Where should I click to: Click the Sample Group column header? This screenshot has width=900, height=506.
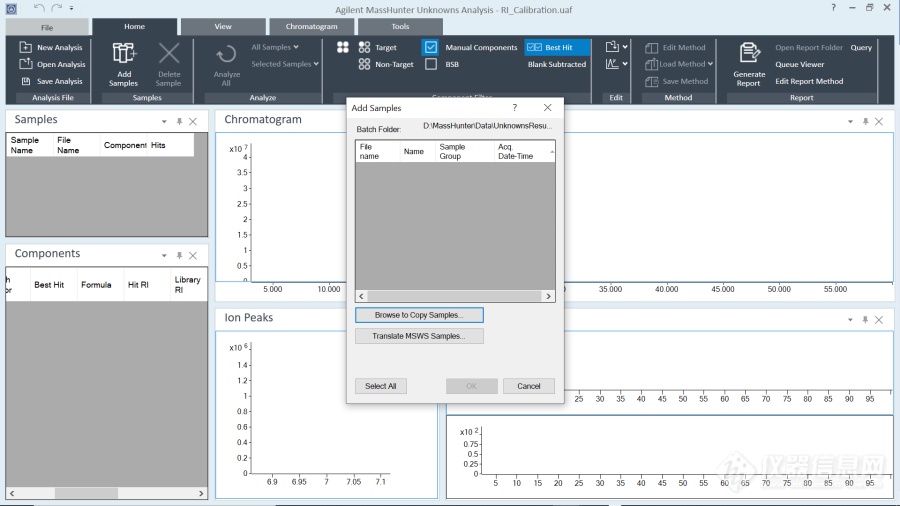464,151
